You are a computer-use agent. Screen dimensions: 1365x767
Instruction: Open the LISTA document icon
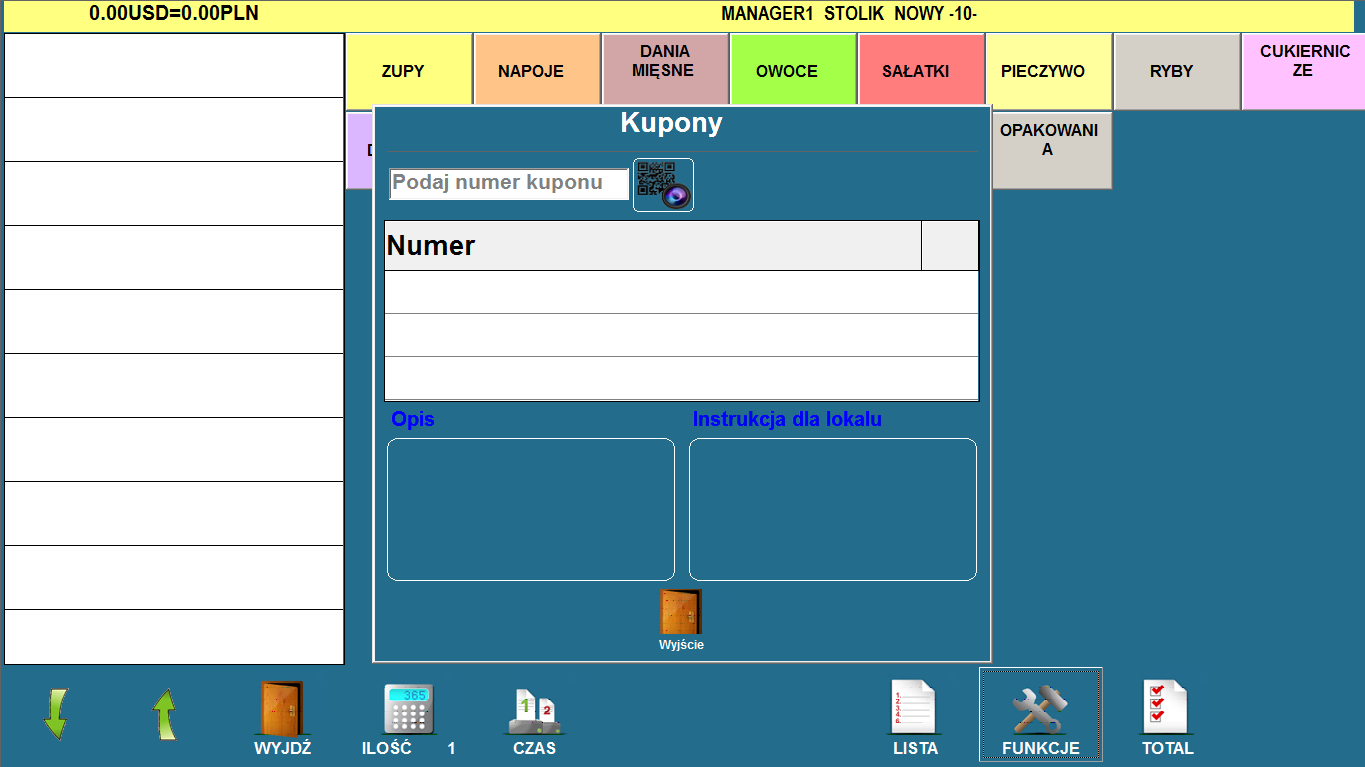click(x=915, y=707)
